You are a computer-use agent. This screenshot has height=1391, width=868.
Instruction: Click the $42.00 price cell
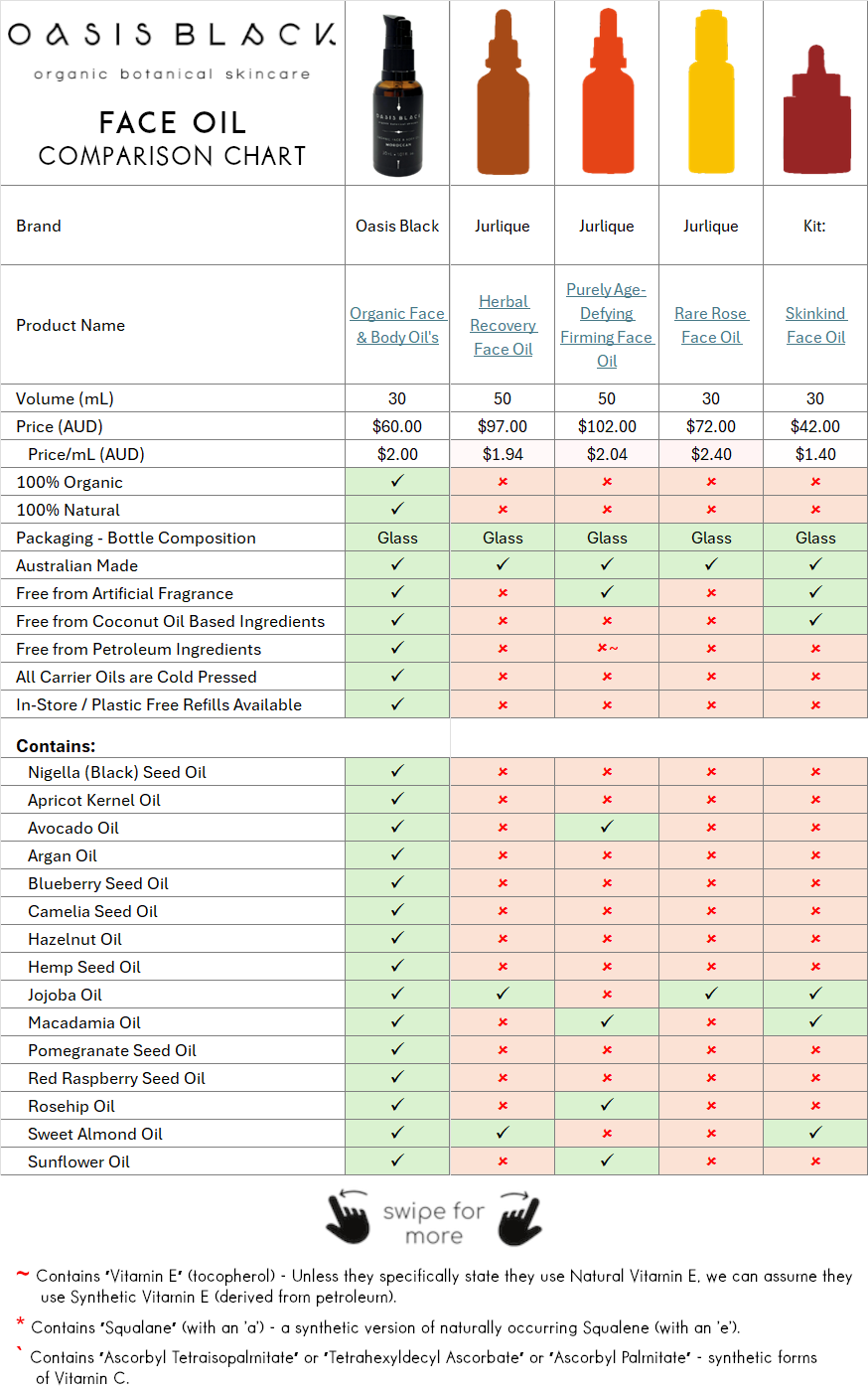coord(815,426)
